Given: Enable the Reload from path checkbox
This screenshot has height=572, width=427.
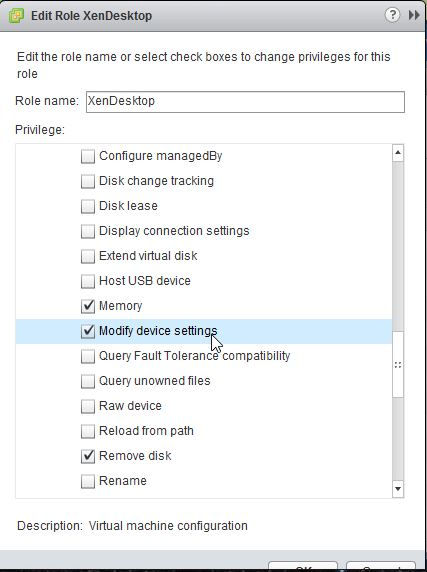Looking at the screenshot, I should pos(88,431).
